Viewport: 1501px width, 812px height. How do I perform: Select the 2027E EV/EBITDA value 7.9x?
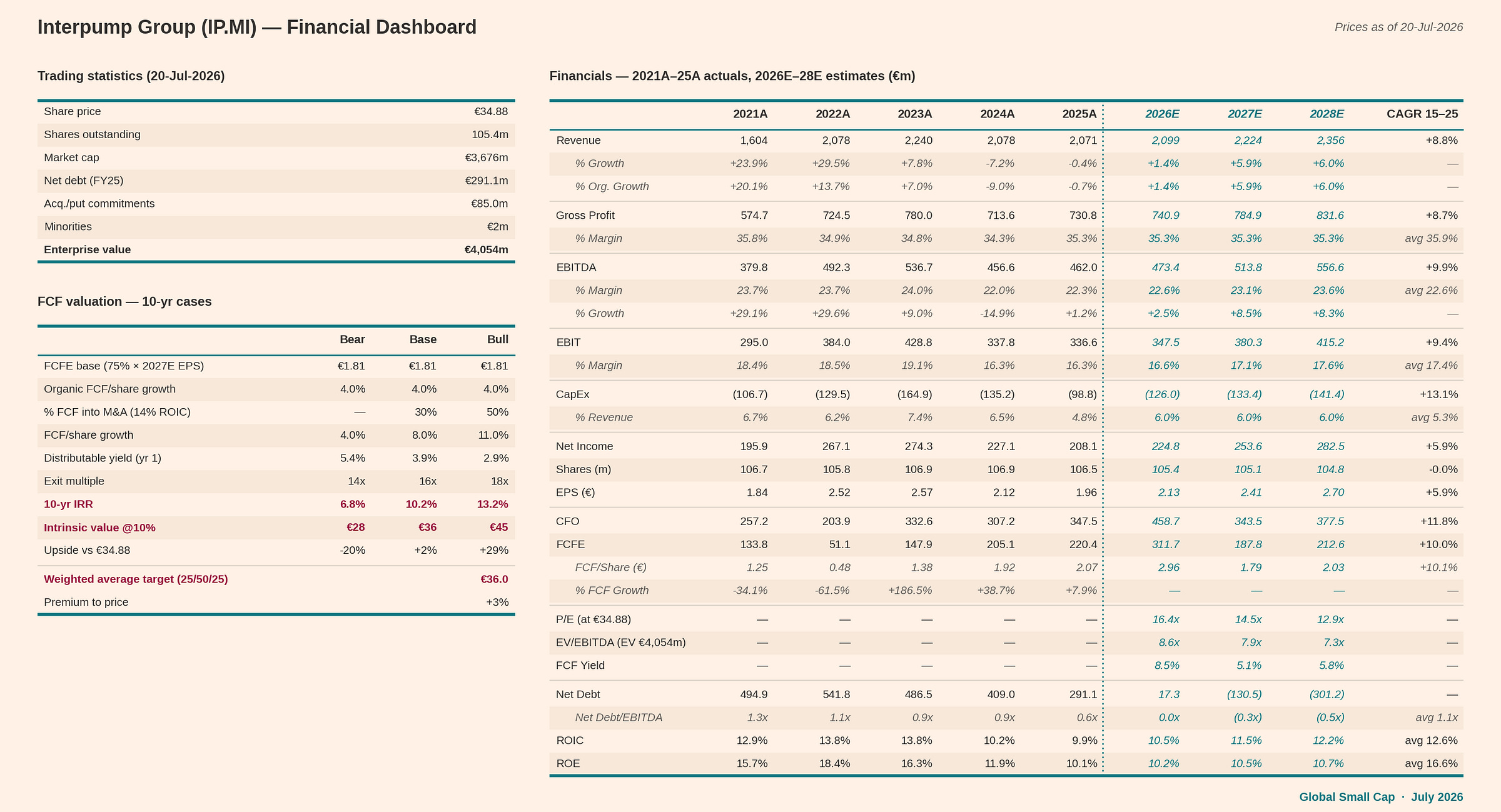click(x=1252, y=643)
